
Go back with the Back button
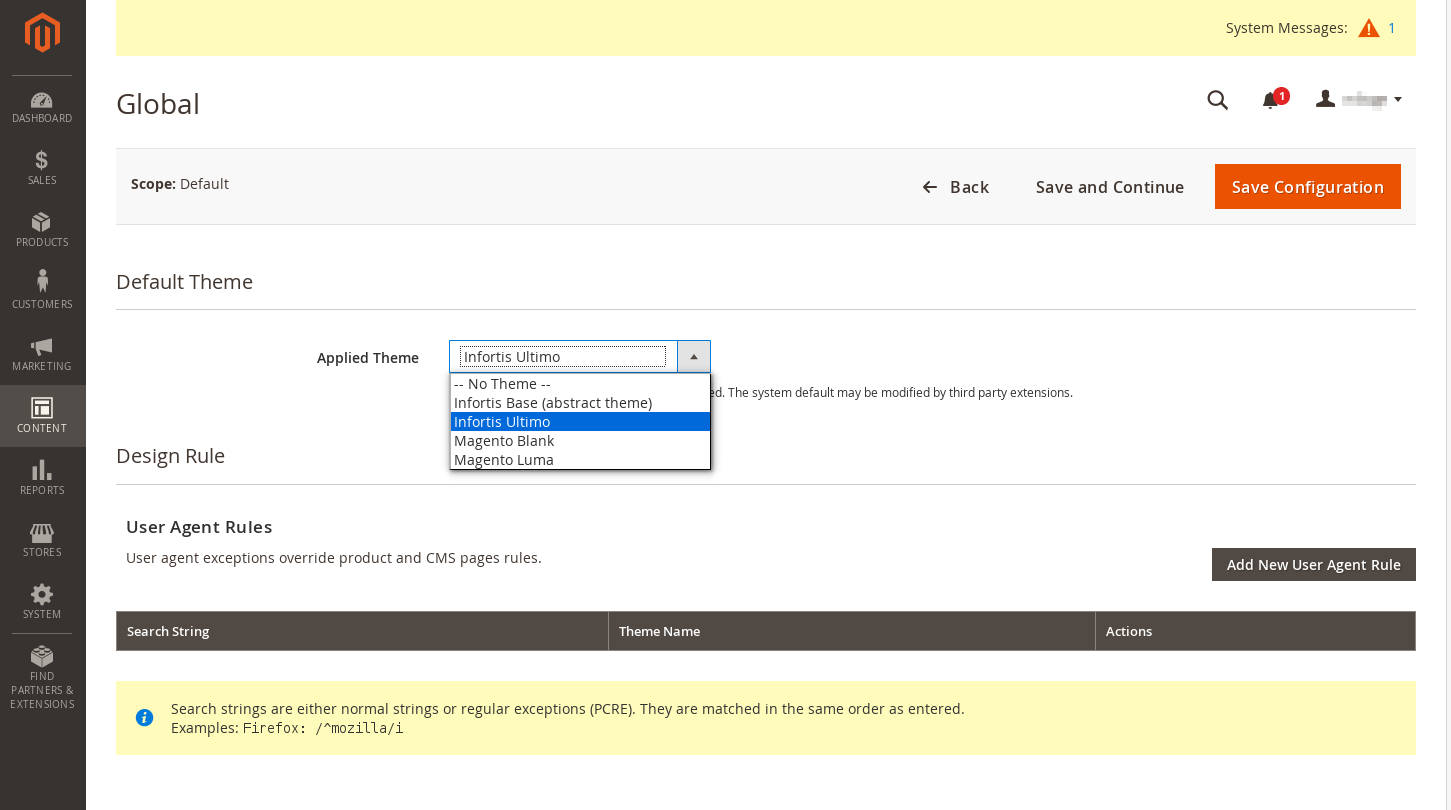955,187
